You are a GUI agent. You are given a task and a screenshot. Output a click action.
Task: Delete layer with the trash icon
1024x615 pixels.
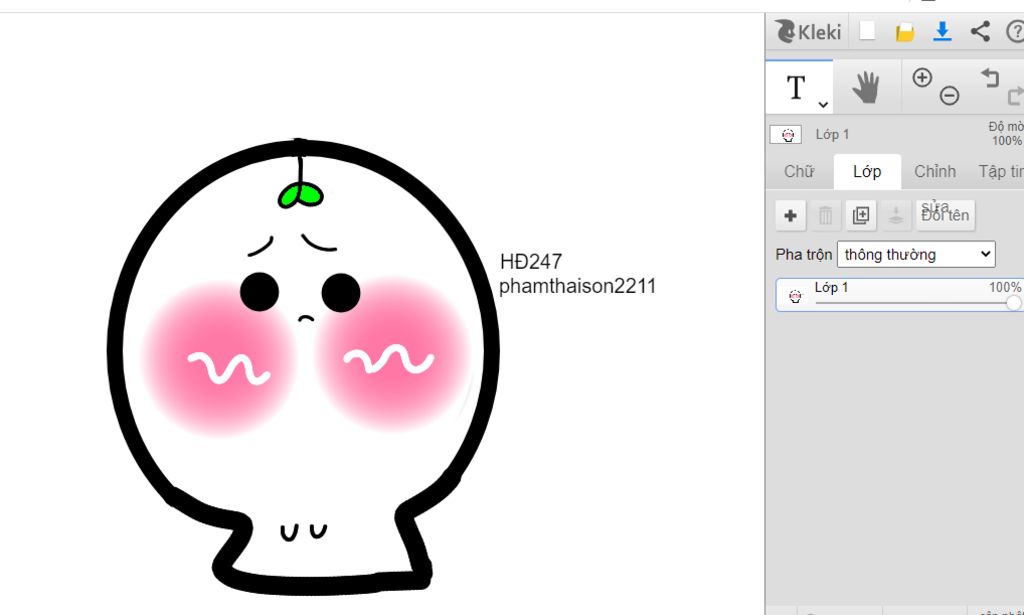[825, 215]
